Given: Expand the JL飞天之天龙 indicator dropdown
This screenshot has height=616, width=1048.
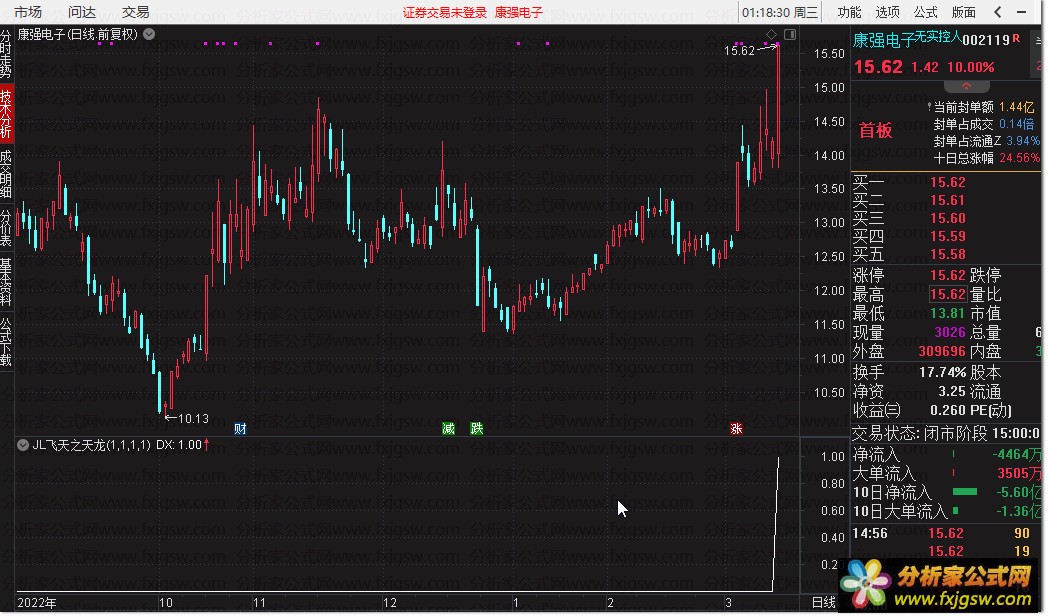Looking at the screenshot, I should [23, 445].
